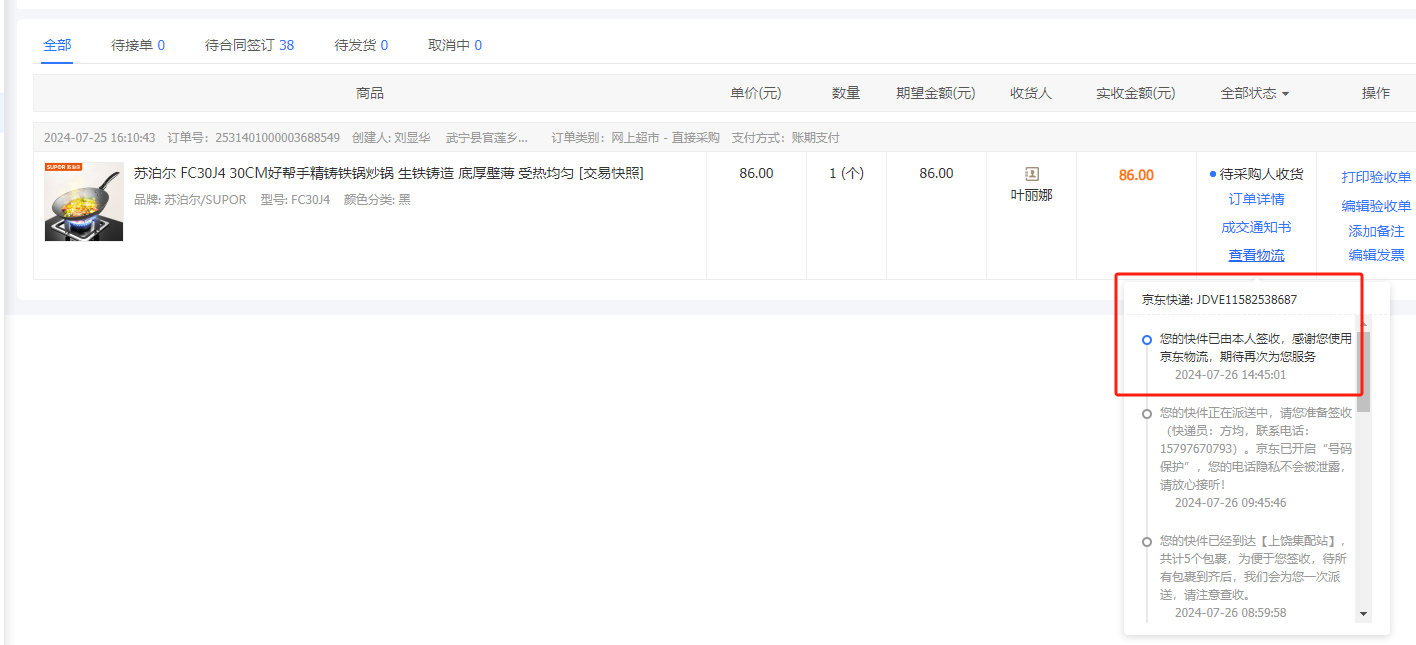
Task: Click the scroll-down arrow in the logistics popup
Action: pos(1363,613)
